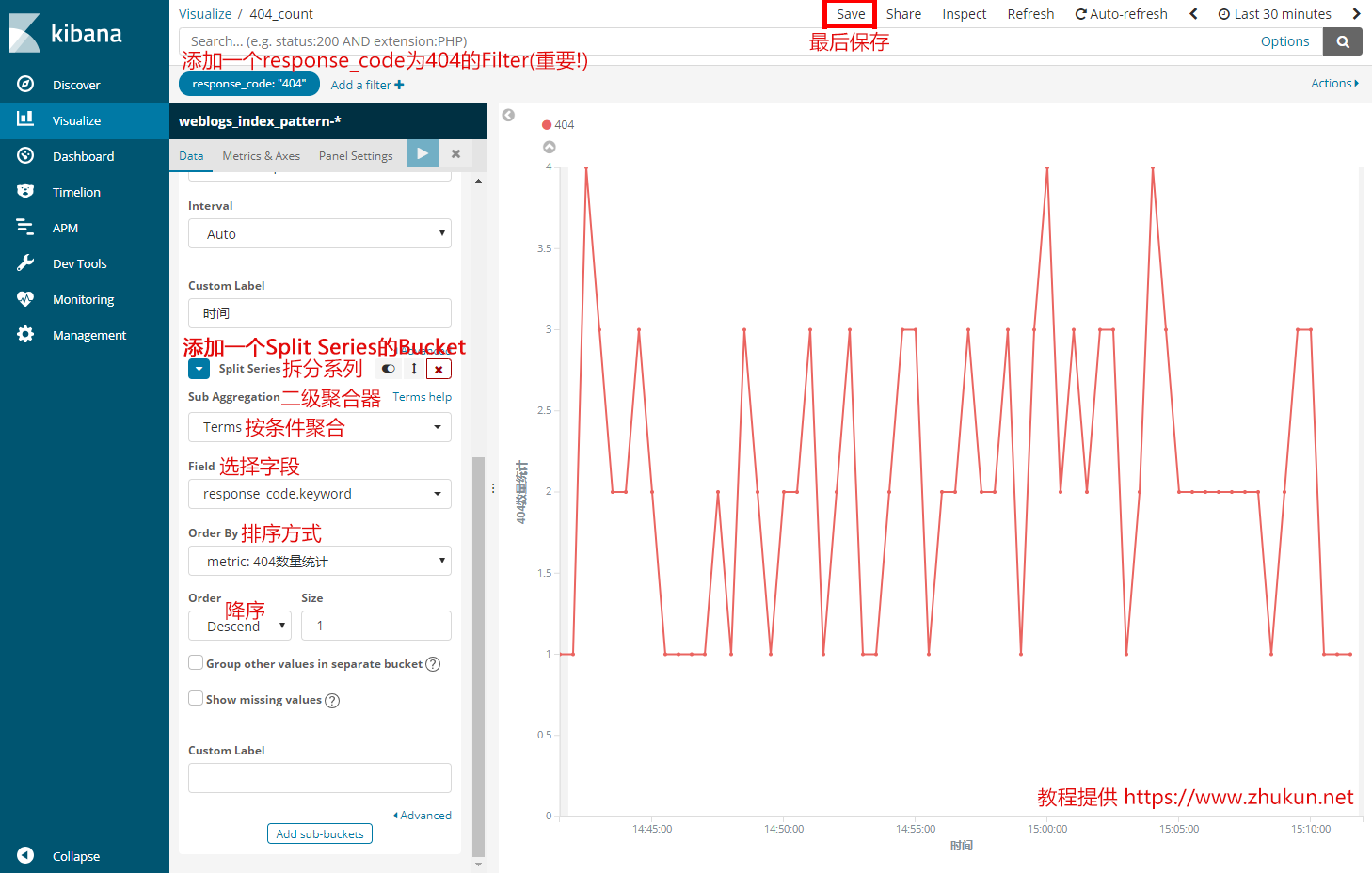Go to next time range arrow
Viewport: 1372px width, 873px height.
click(1356, 14)
